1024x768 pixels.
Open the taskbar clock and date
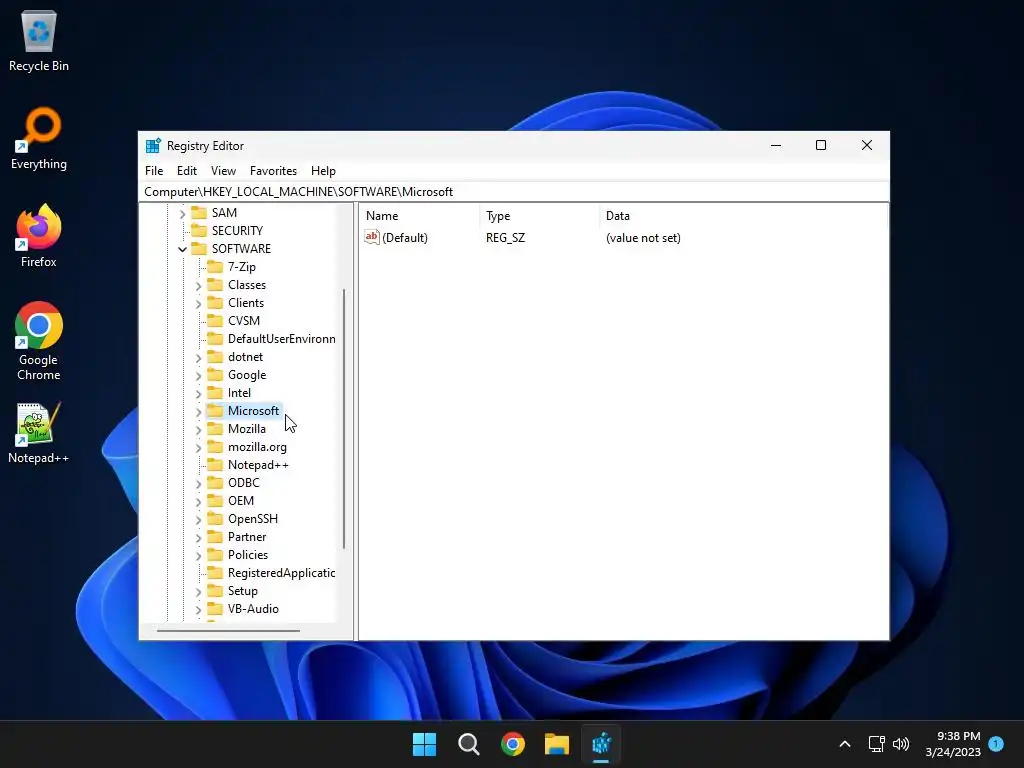[952, 744]
